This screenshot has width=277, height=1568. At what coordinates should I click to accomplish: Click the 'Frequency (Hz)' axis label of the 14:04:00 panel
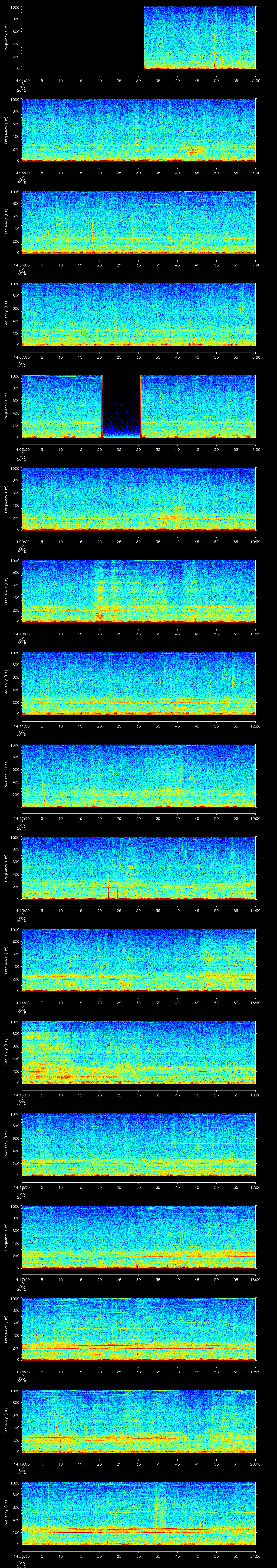(6, 38)
